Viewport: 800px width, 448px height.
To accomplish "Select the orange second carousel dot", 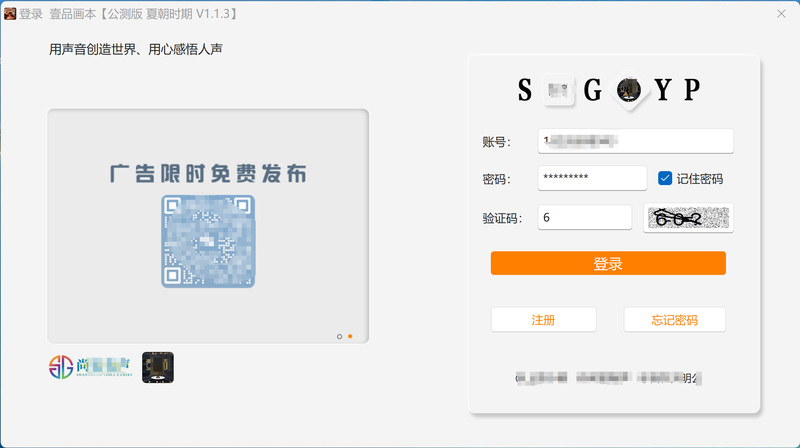I will click(x=350, y=336).
